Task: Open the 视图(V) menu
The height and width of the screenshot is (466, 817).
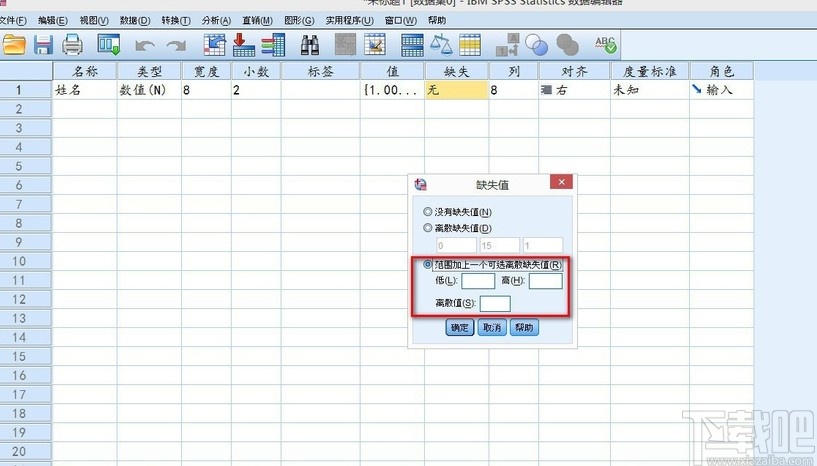Action: click(94, 20)
